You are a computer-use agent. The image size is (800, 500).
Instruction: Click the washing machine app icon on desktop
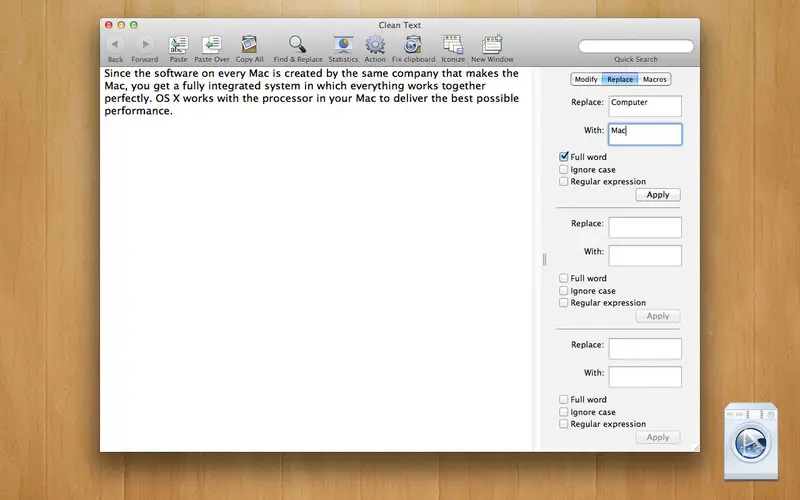tap(751, 441)
